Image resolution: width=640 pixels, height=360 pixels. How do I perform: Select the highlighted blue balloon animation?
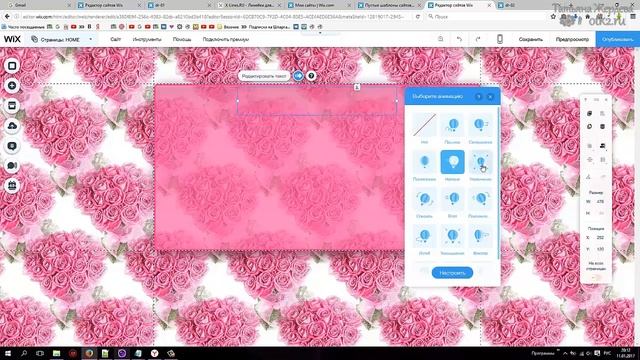coord(452,162)
